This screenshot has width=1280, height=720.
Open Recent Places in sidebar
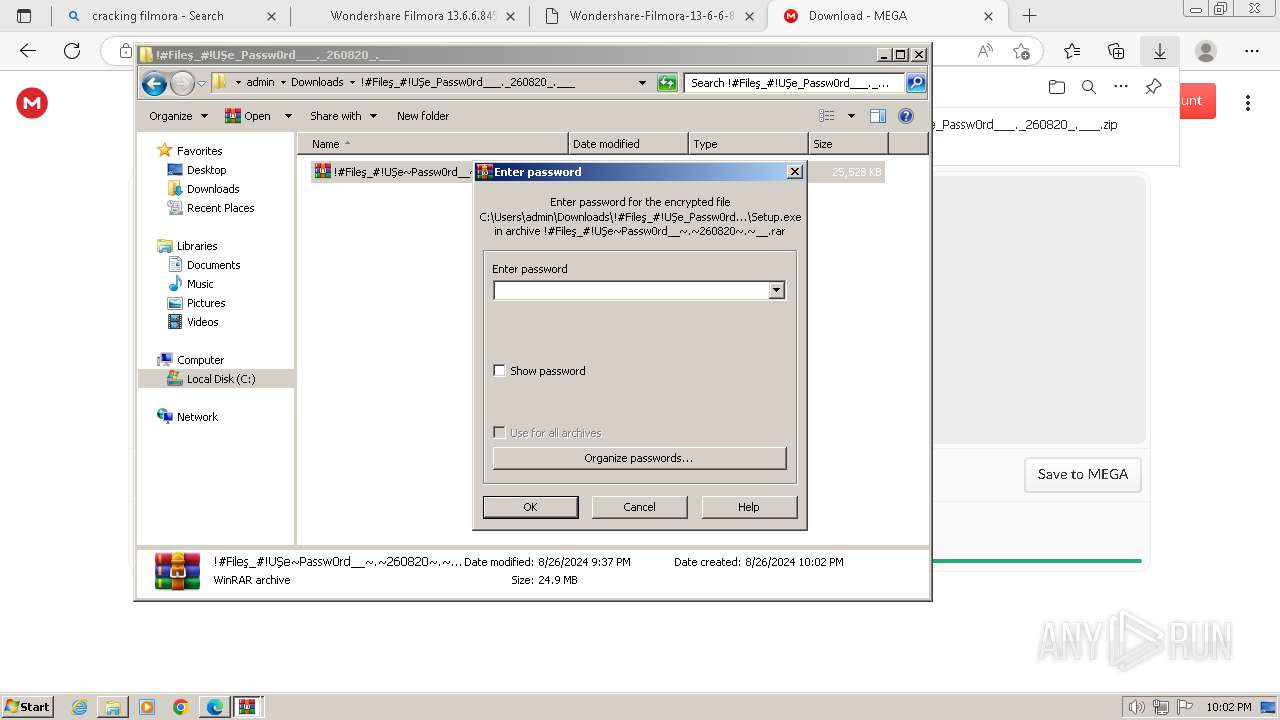(x=220, y=208)
